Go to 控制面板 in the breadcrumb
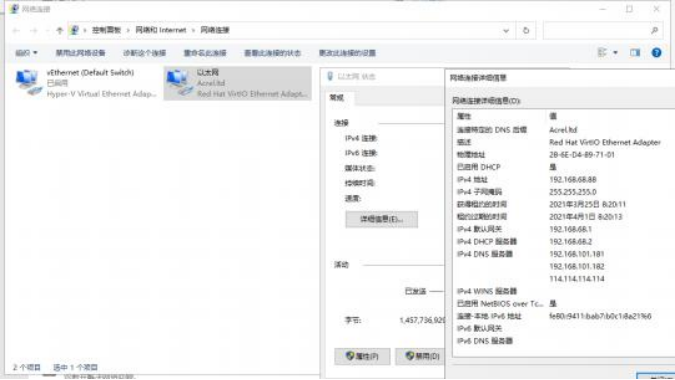675x380 pixels. (x=106, y=30)
